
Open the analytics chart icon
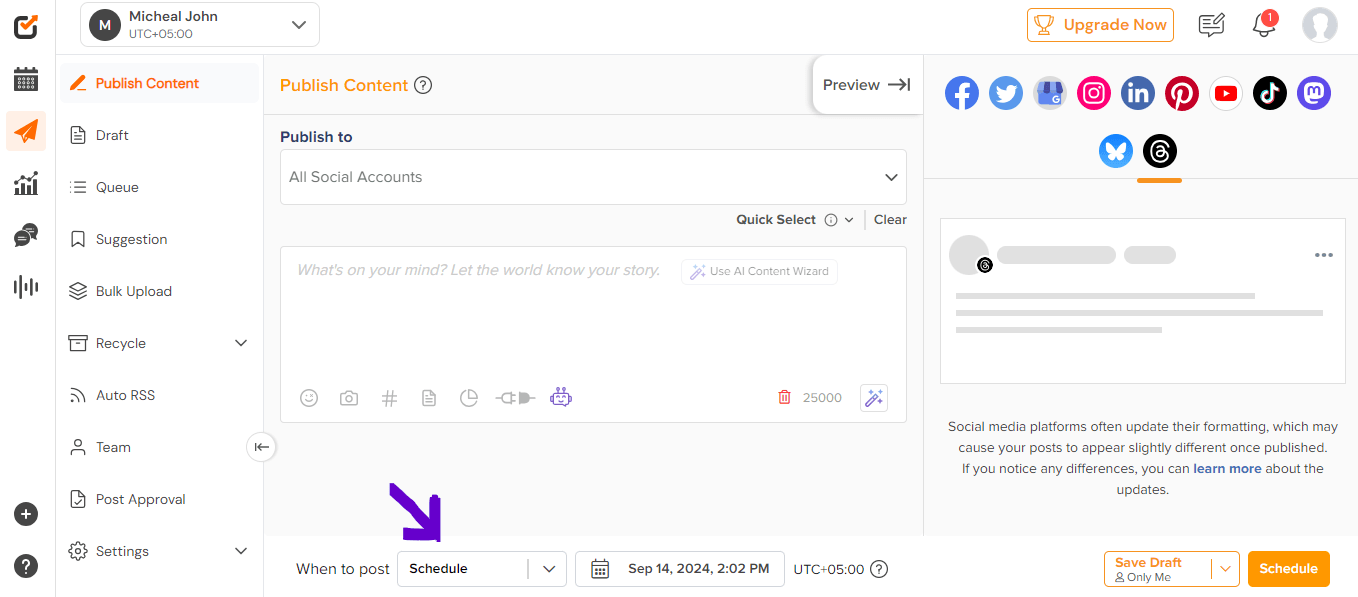(26, 183)
